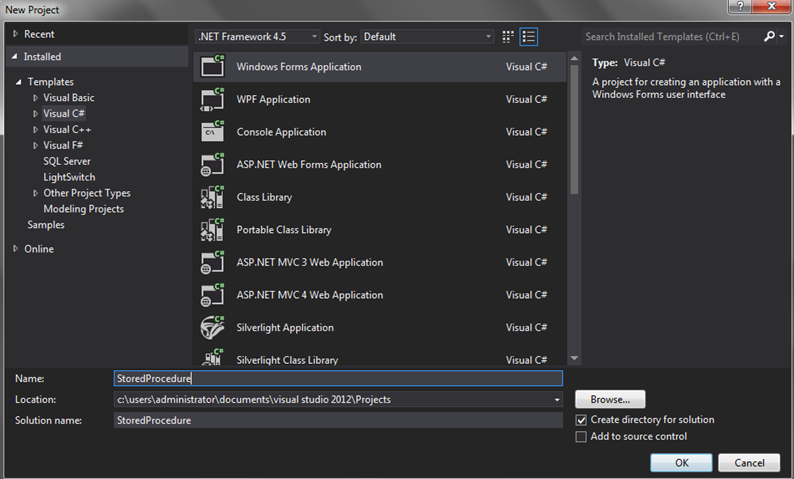Click the Console Application template icon
This screenshot has height=479, width=794.
point(212,132)
